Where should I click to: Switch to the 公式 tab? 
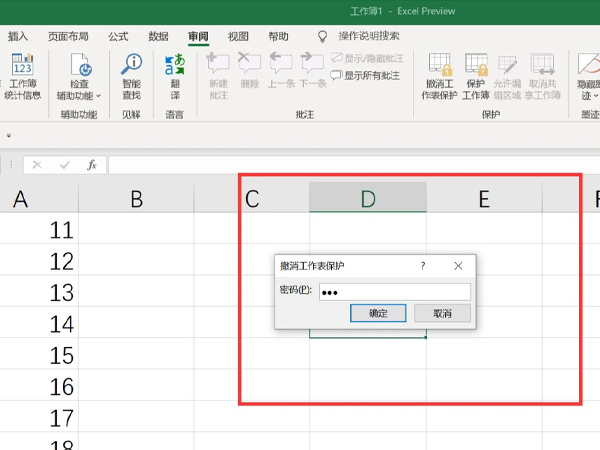pyautogui.click(x=118, y=36)
